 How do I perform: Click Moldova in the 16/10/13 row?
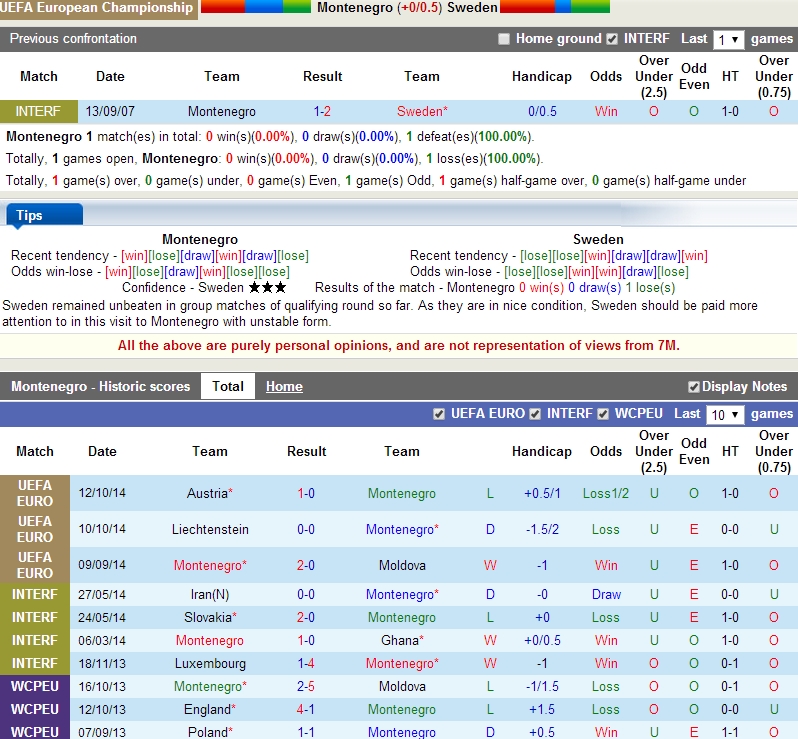(402, 686)
